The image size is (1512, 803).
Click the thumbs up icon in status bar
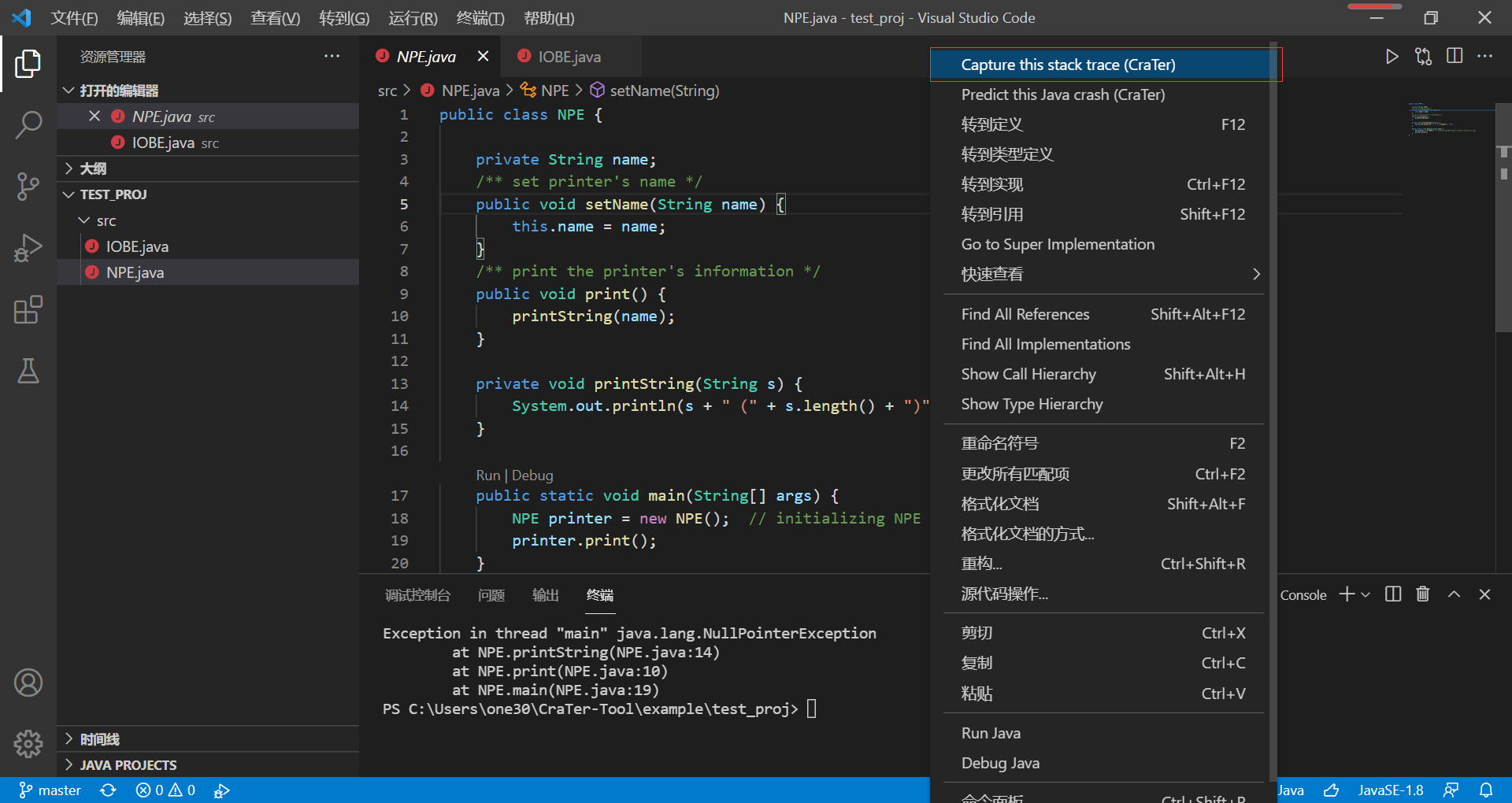tap(1332, 790)
